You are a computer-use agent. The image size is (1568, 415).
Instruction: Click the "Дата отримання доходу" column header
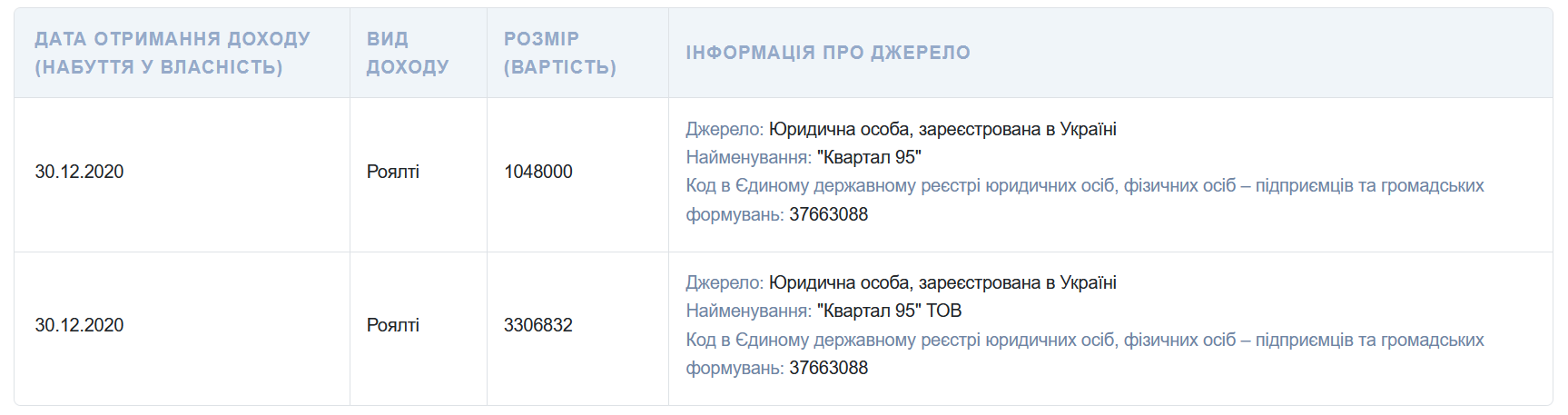coord(173,53)
